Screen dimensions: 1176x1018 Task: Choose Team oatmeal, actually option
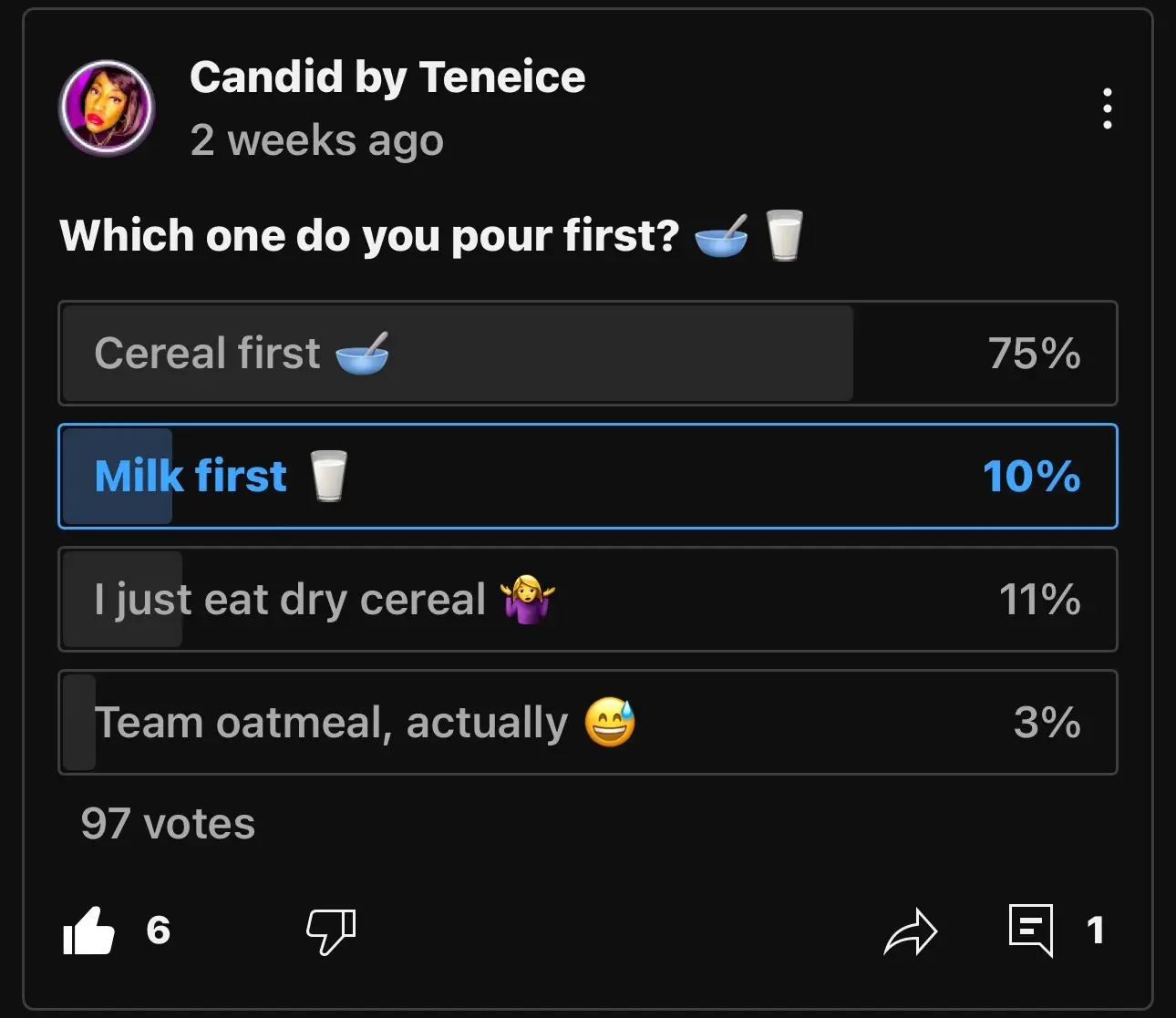point(588,723)
